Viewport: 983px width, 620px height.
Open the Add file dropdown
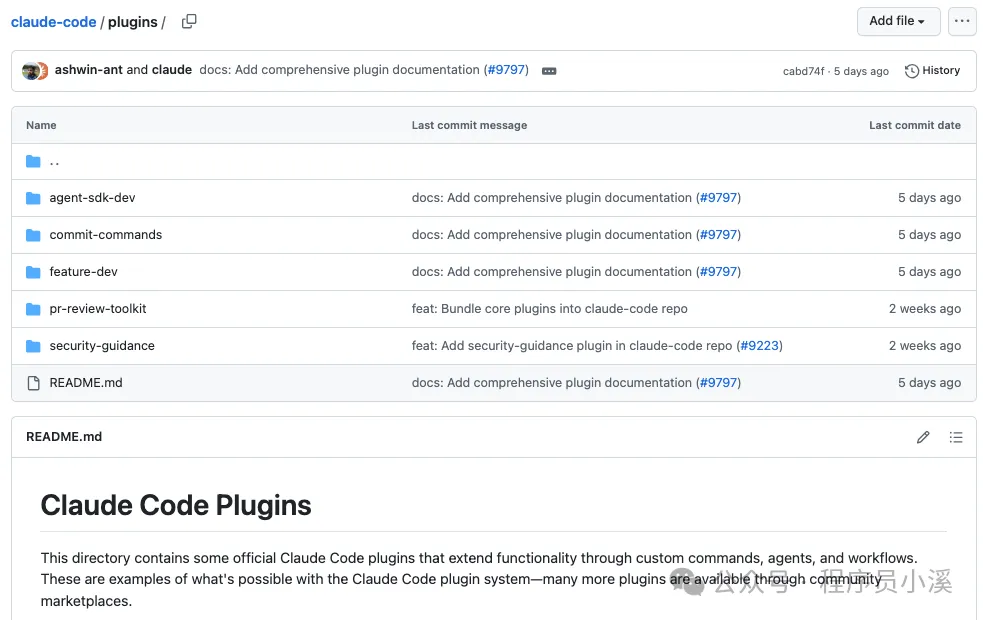[897, 21]
